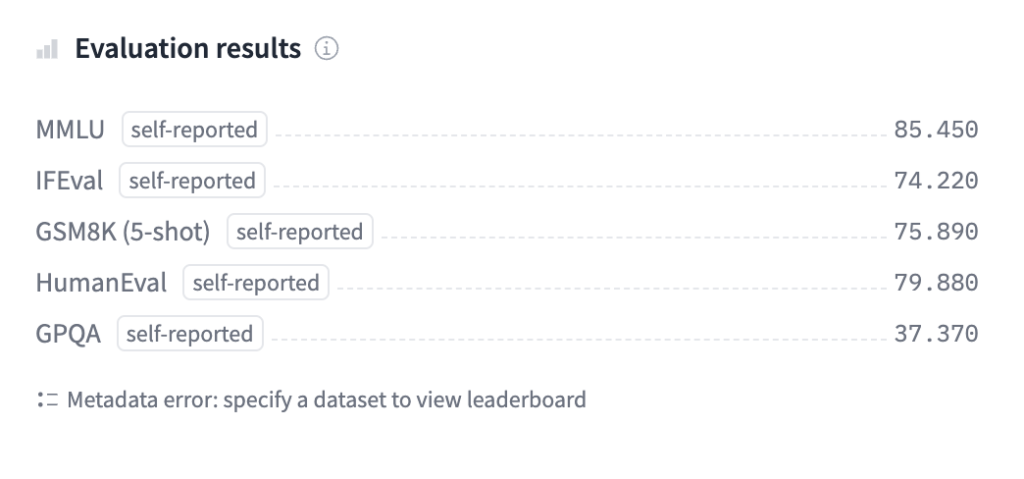Open the HumanEval metric label
1024x479 pixels.
tap(101, 283)
